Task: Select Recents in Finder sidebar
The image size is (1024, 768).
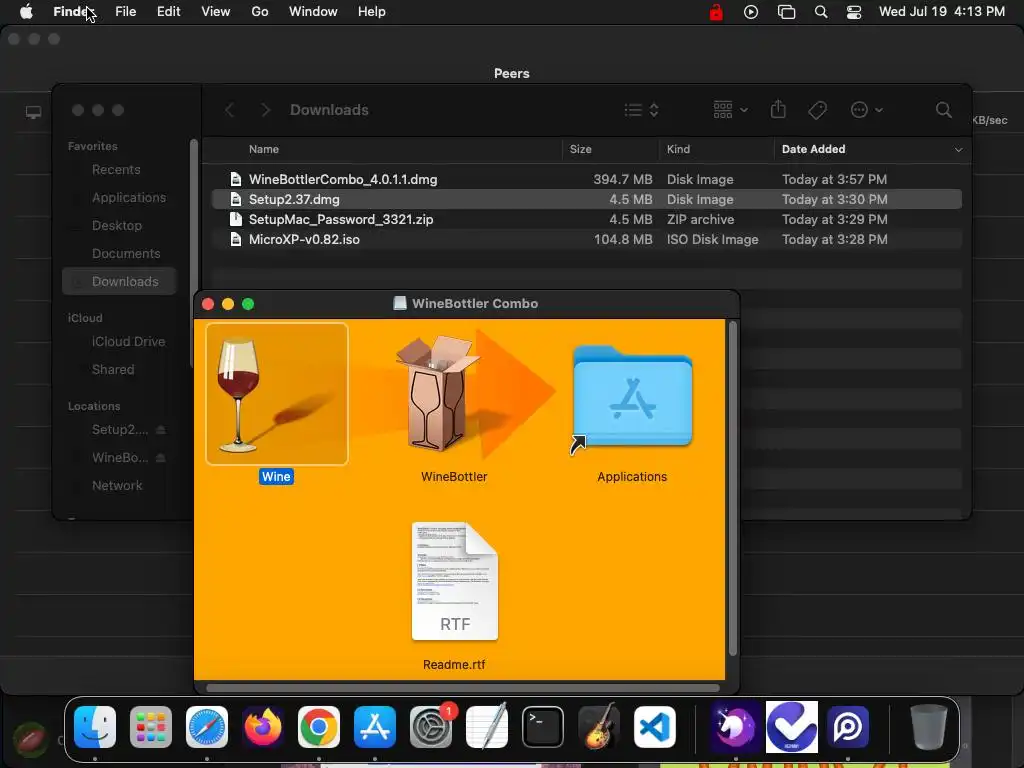Action: click(x=116, y=170)
